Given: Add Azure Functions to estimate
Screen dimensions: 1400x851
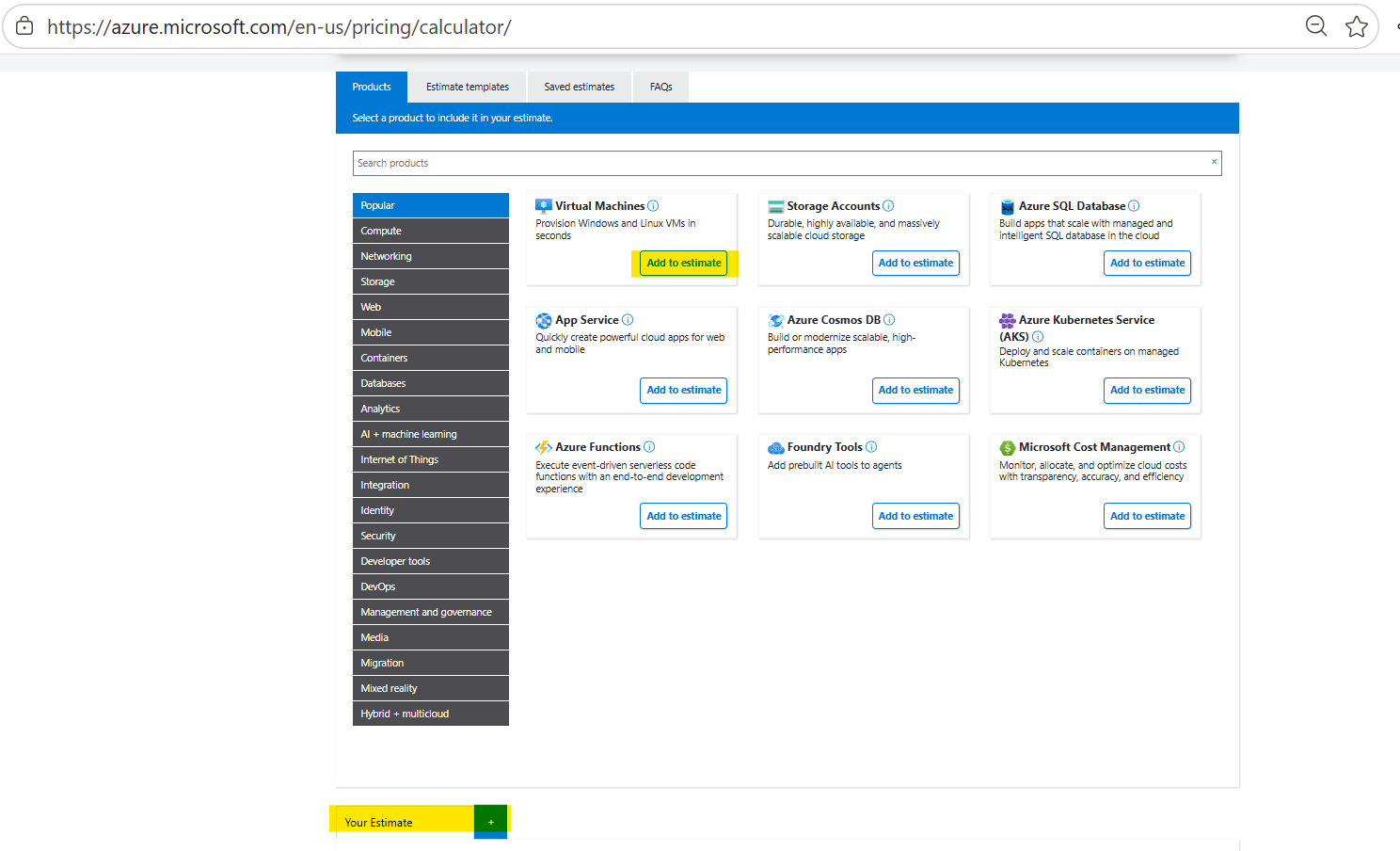Looking at the screenshot, I should (x=684, y=516).
